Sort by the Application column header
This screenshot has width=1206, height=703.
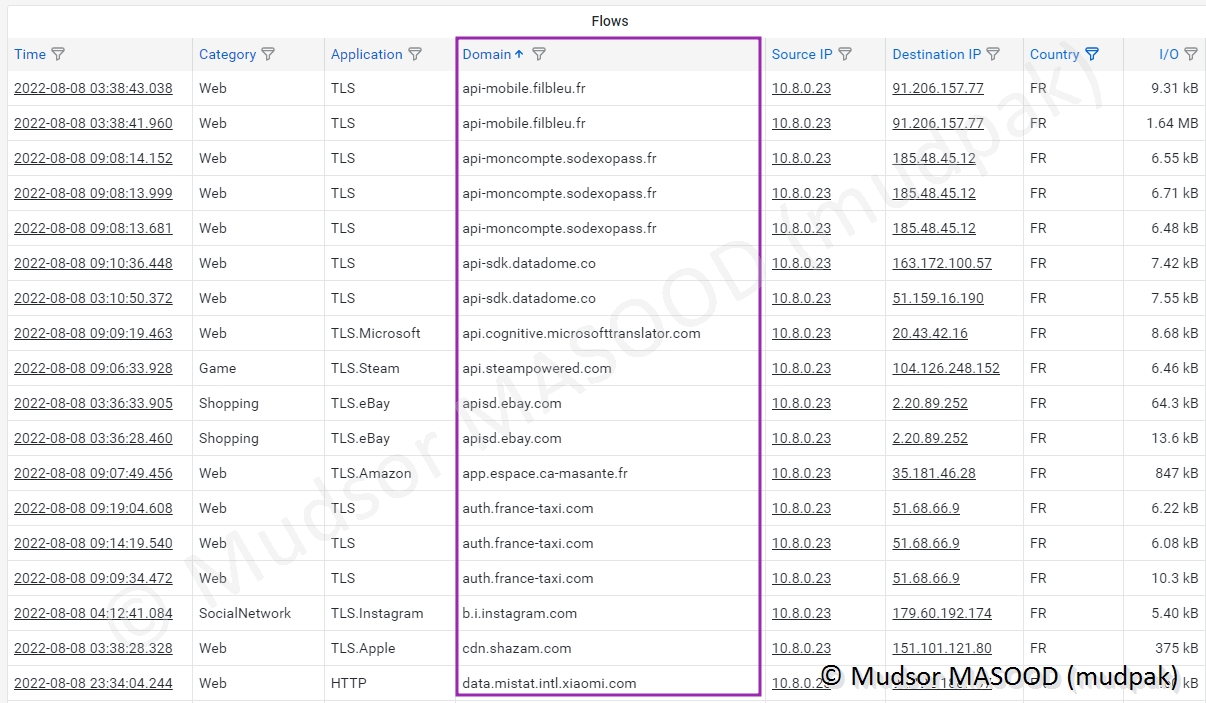366,54
